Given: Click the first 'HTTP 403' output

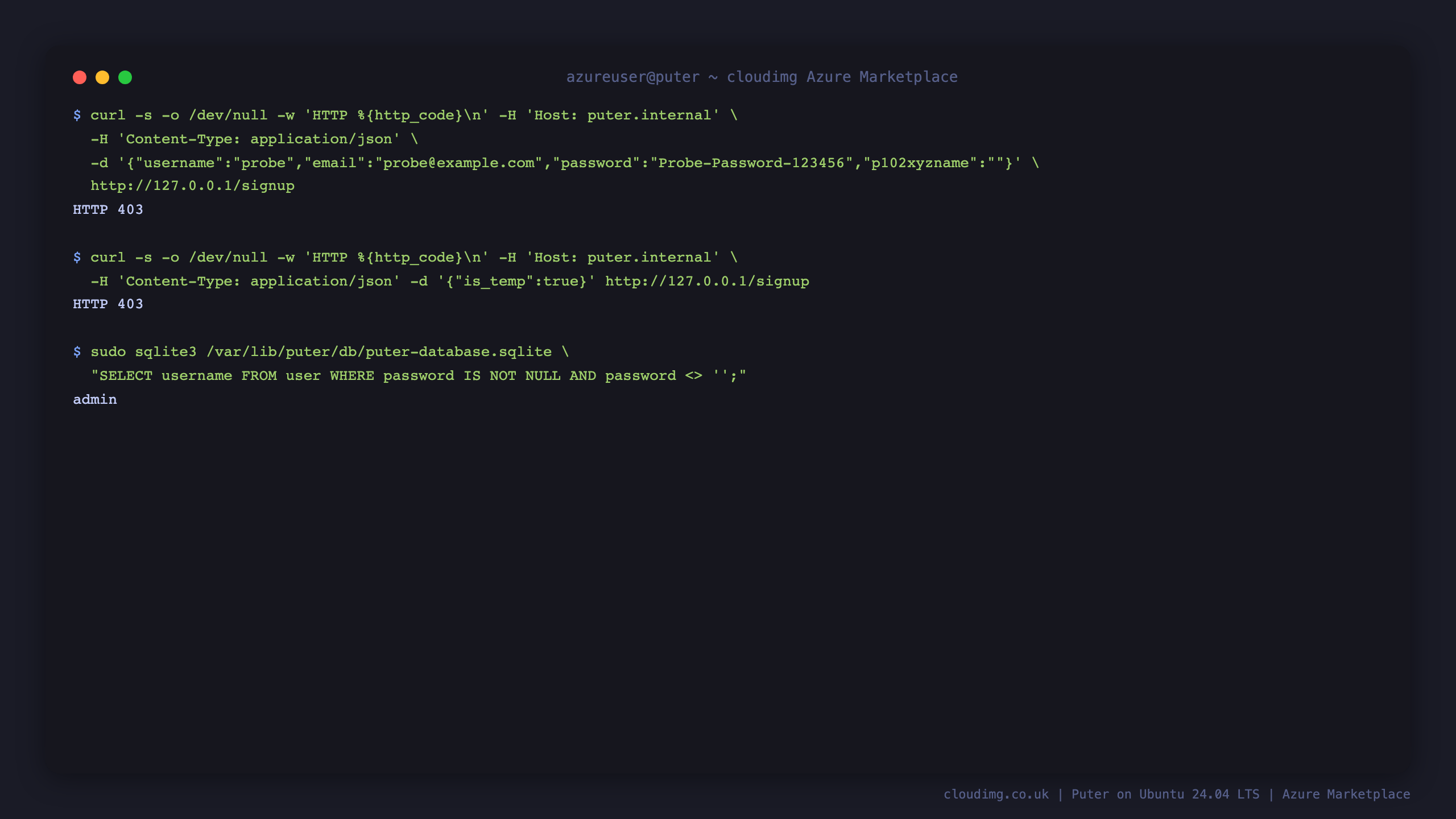Looking at the screenshot, I should 108,210.
